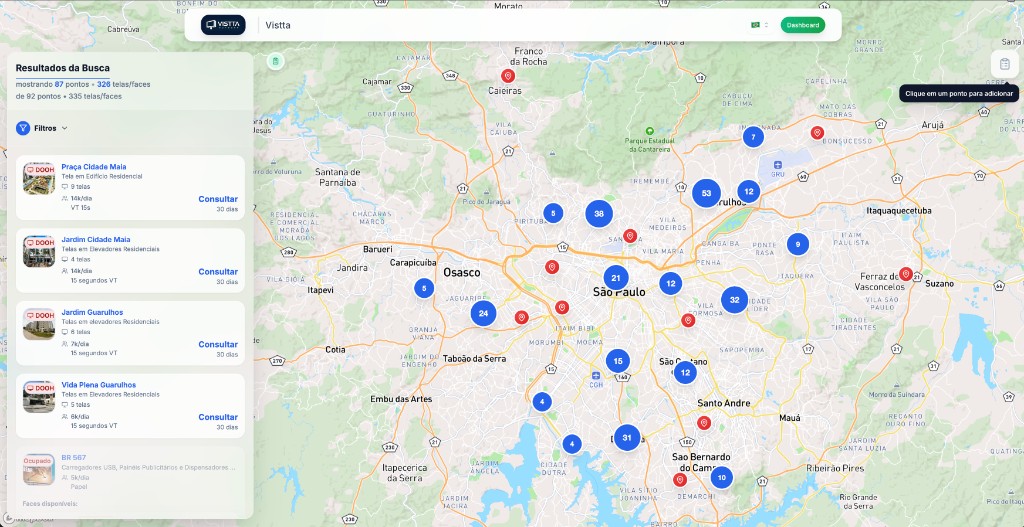1024x527 pixels.
Task: Open map cluster marked 32
Action: tap(734, 300)
